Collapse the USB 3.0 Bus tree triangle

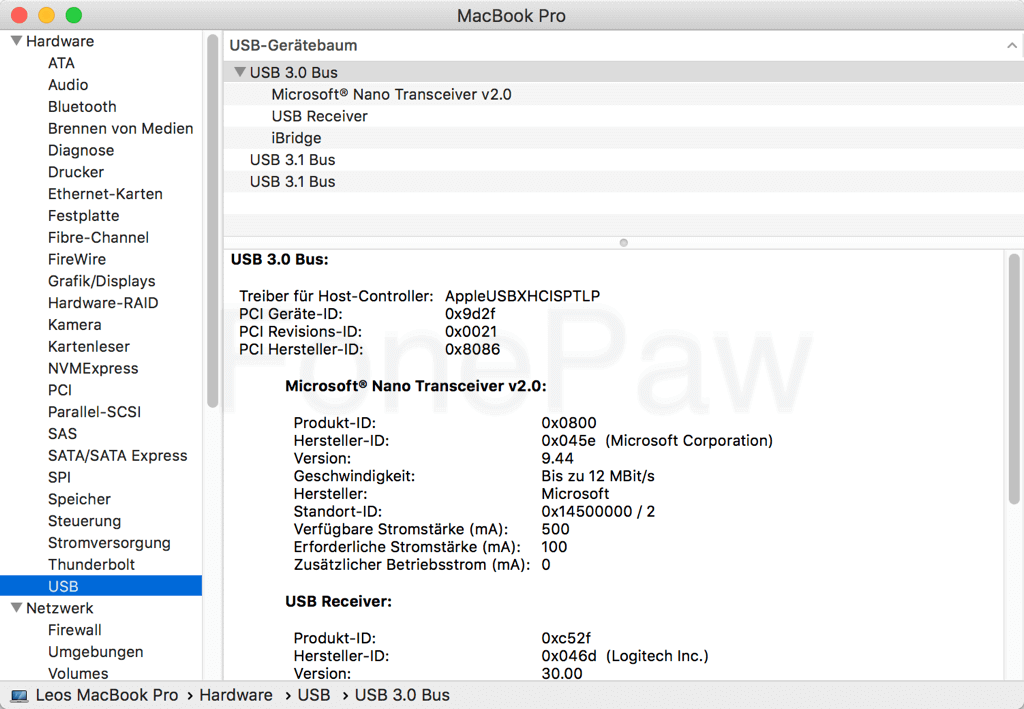pyautogui.click(x=240, y=72)
